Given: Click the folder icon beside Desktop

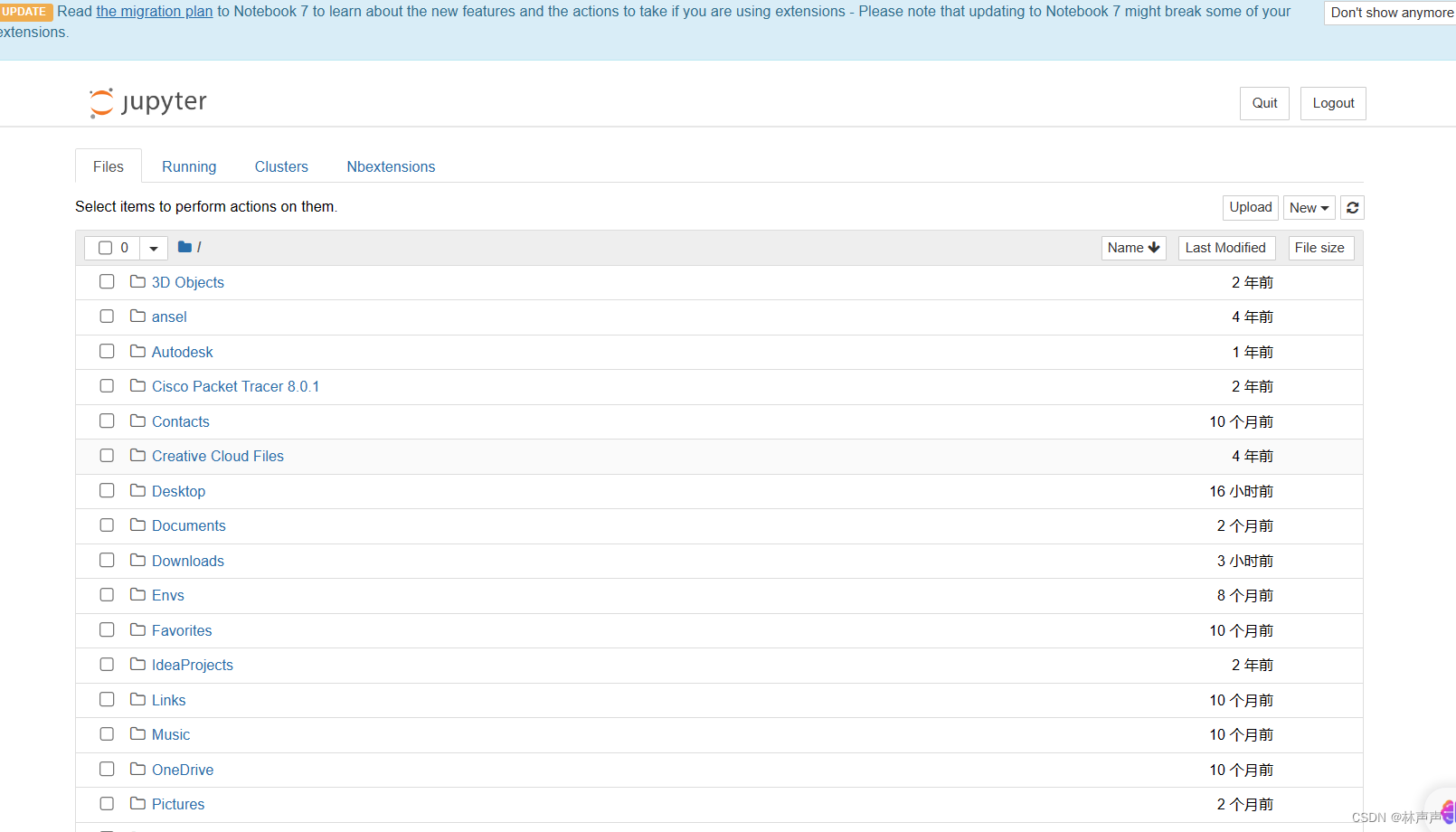Looking at the screenshot, I should click(137, 490).
